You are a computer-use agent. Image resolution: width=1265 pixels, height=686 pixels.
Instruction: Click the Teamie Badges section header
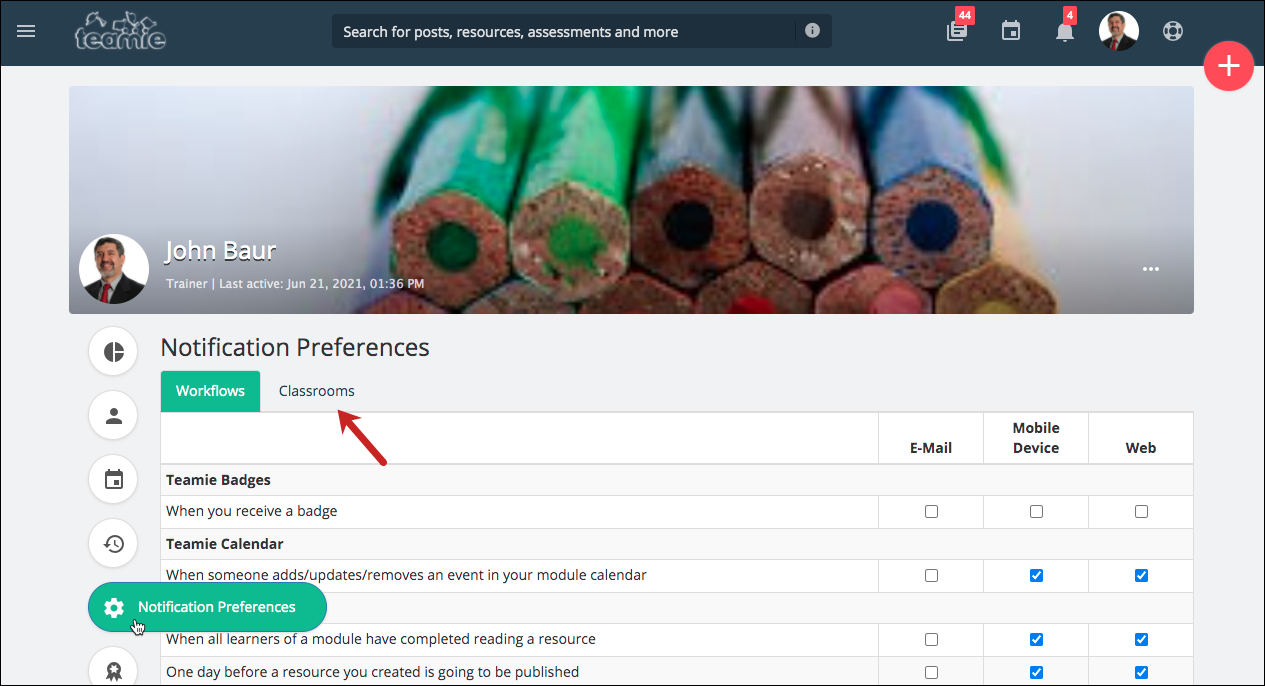218,480
